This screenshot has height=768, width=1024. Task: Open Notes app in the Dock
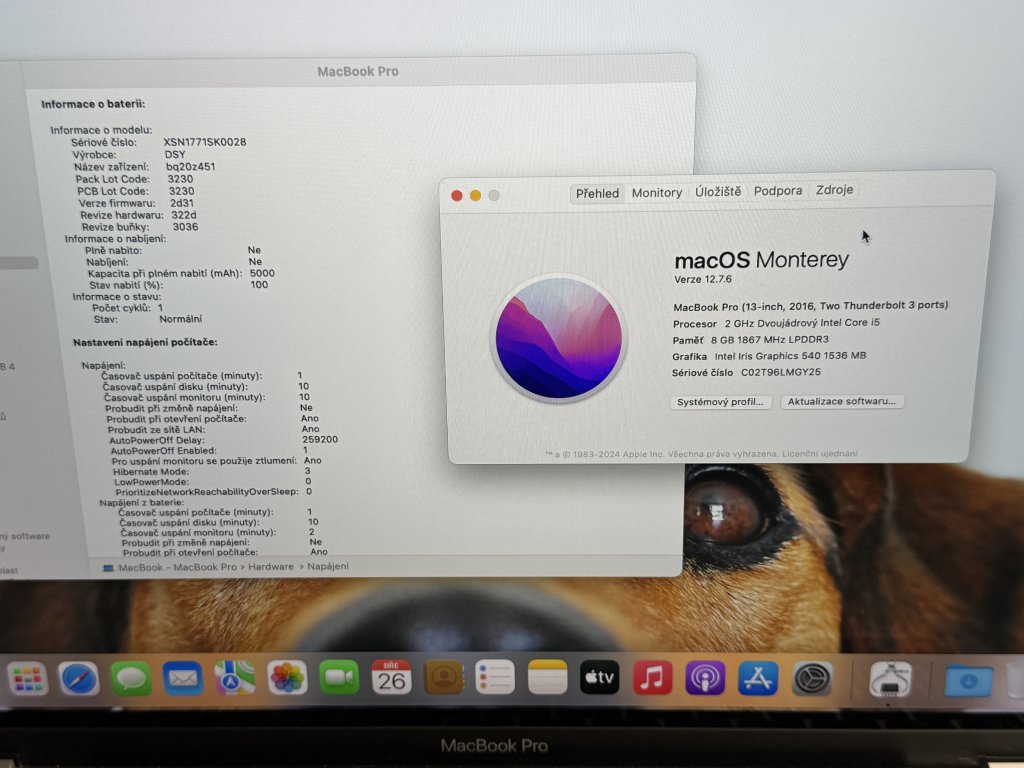tap(547, 677)
